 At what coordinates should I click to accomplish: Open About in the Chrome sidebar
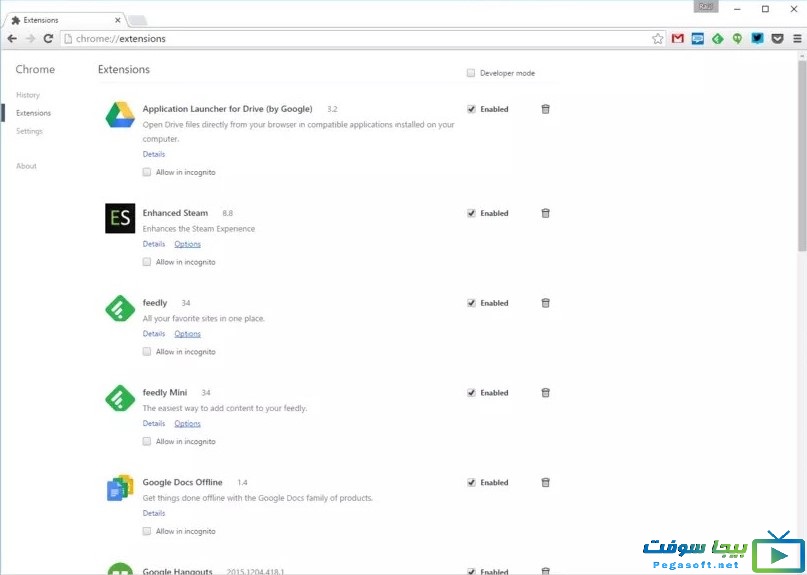coord(26,166)
